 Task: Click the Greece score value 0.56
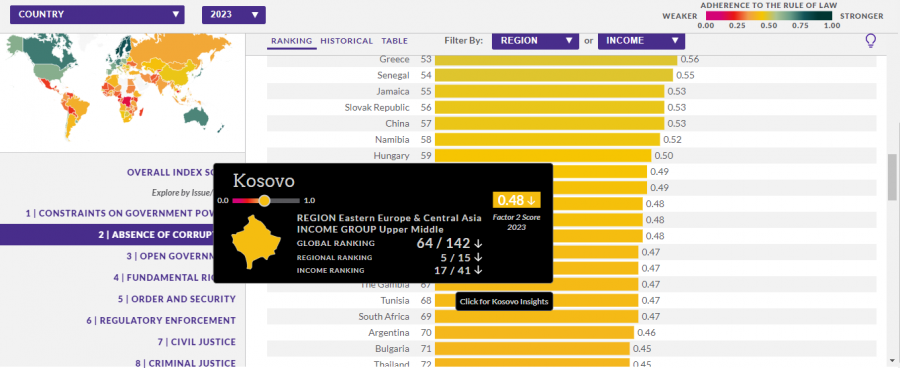689,59
